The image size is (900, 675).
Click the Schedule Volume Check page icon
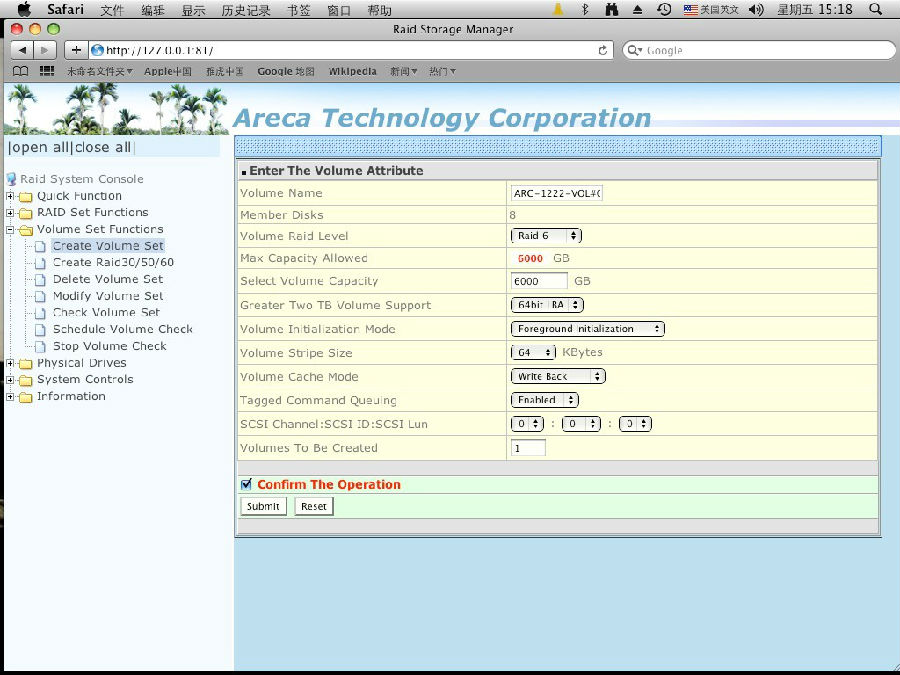point(40,329)
